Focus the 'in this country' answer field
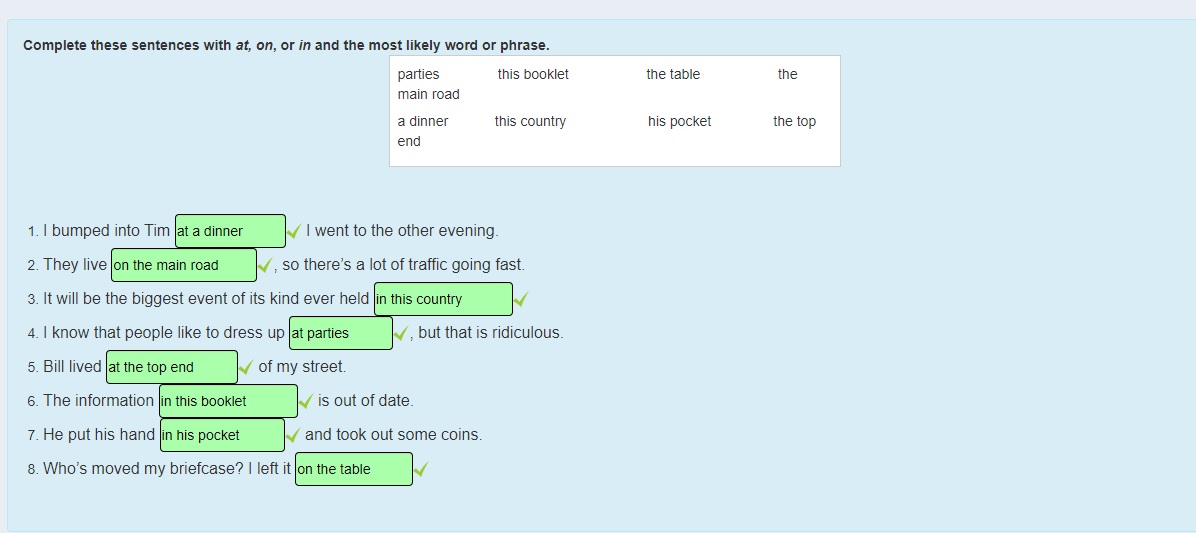The image size is (1196, 533). [443, 299]
